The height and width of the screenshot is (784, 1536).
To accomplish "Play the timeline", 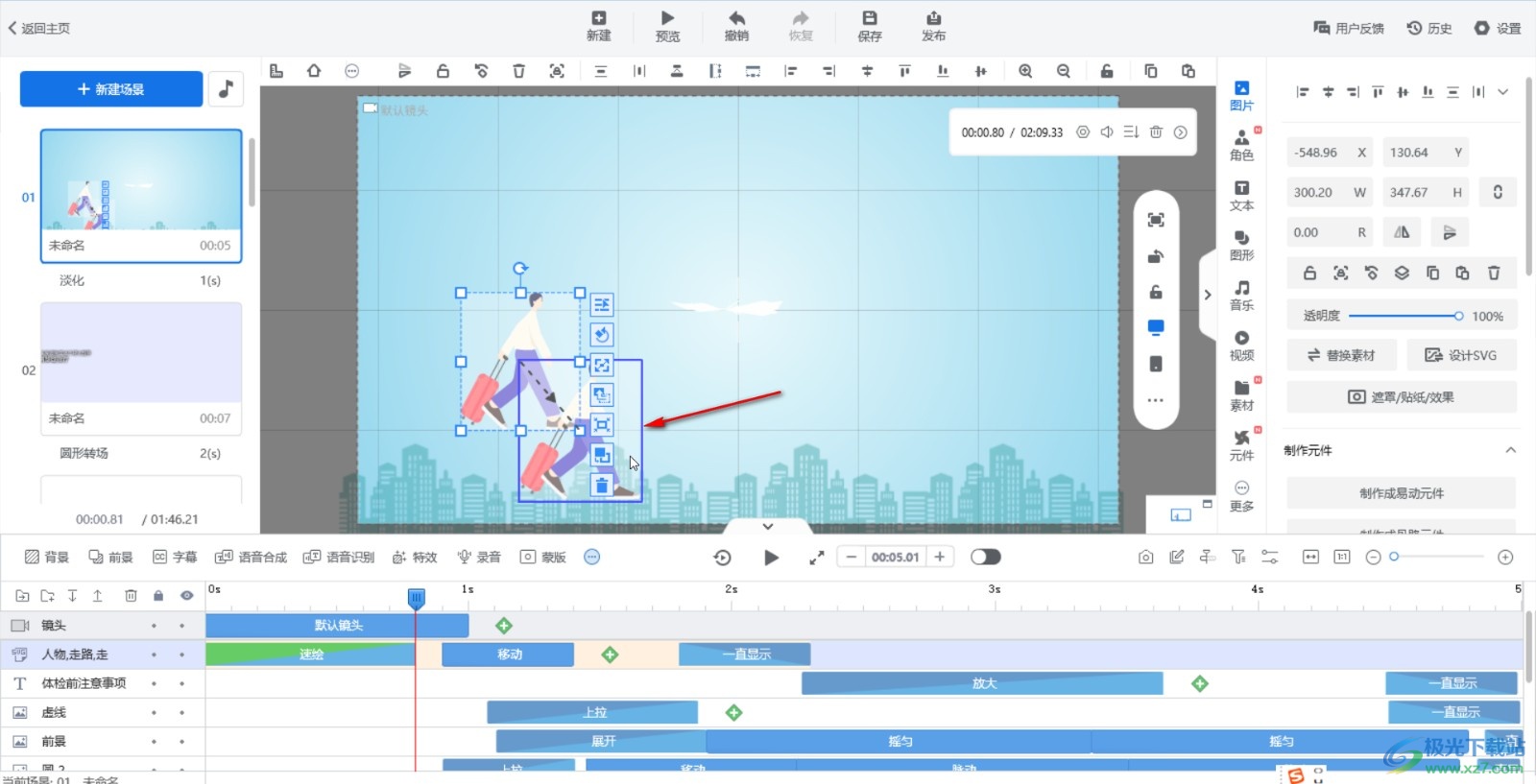I will tap(771, 558).
